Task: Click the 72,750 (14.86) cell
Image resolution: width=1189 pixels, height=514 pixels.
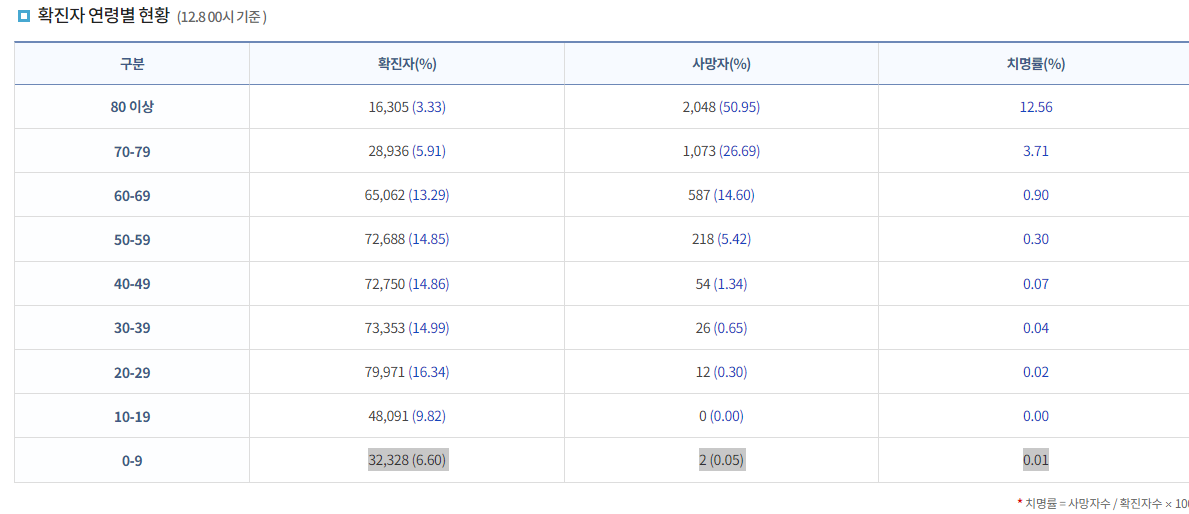Action: click(407, 284)
